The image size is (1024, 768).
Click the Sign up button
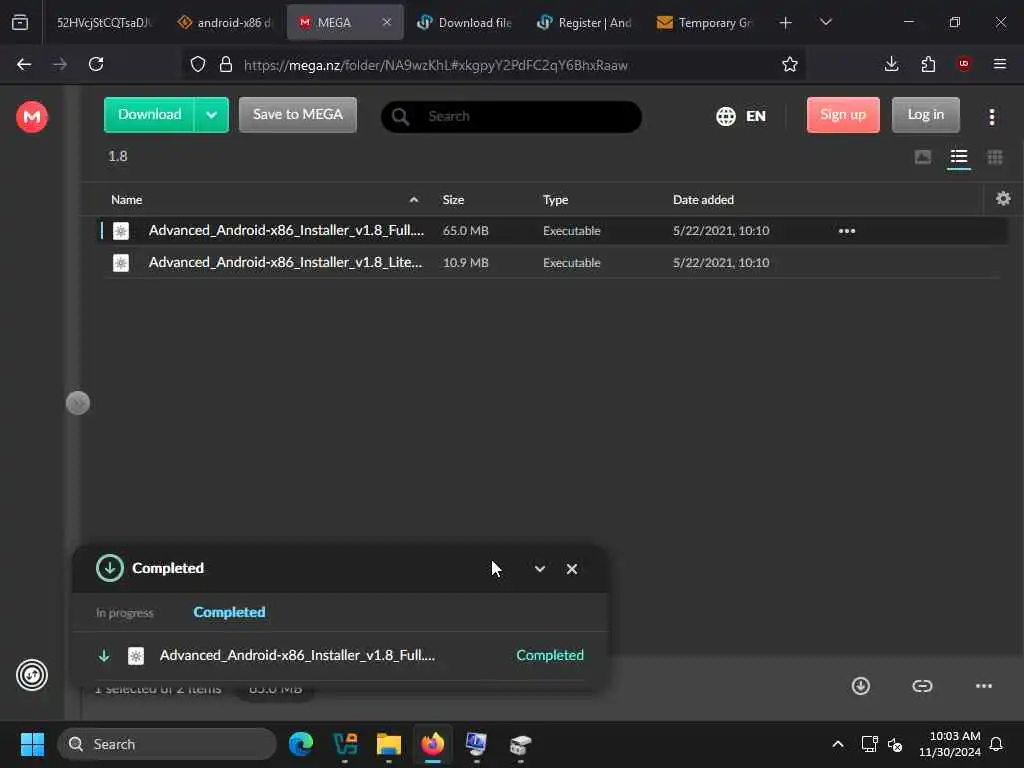(843, 115)
